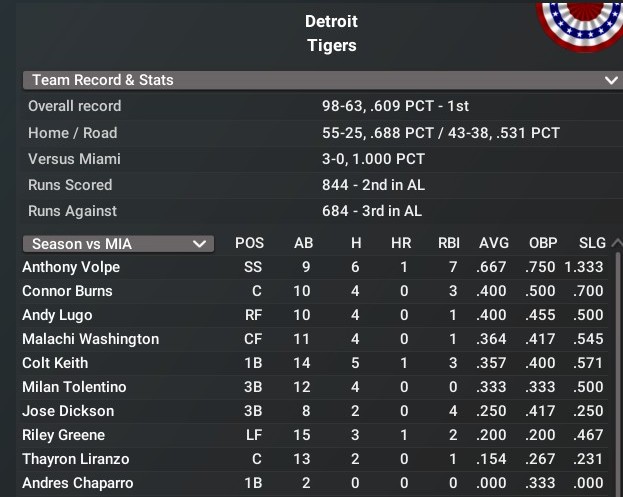Sort by the AVG column header
Viewport: 623px width, 497px height.
coord(494,243)
